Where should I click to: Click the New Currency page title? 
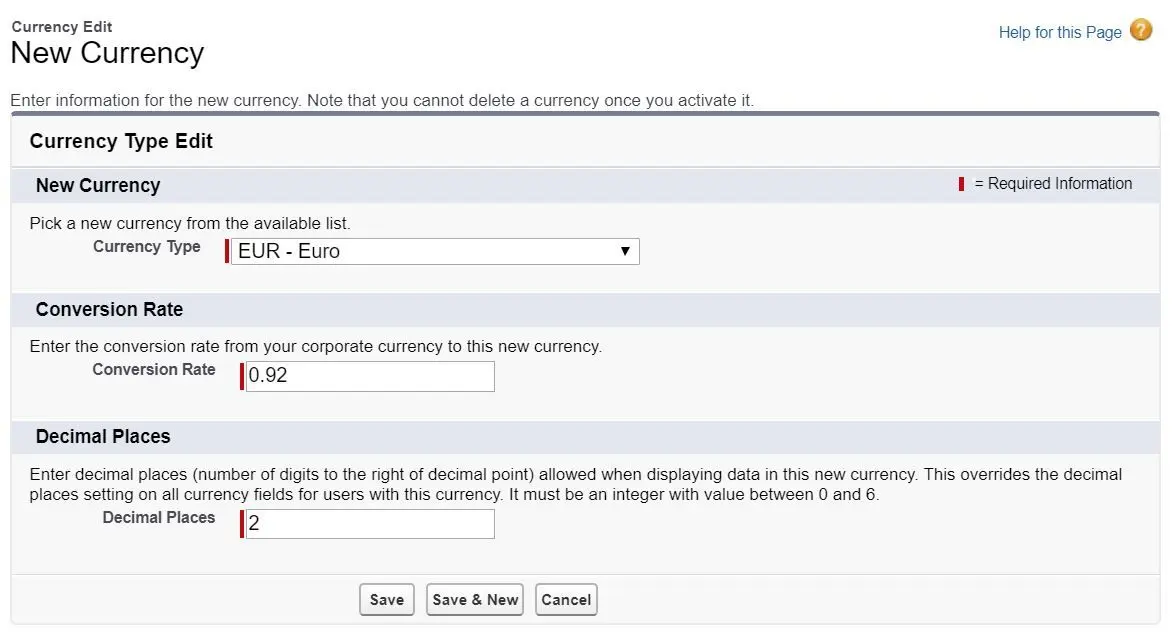(x=107, y=53)
